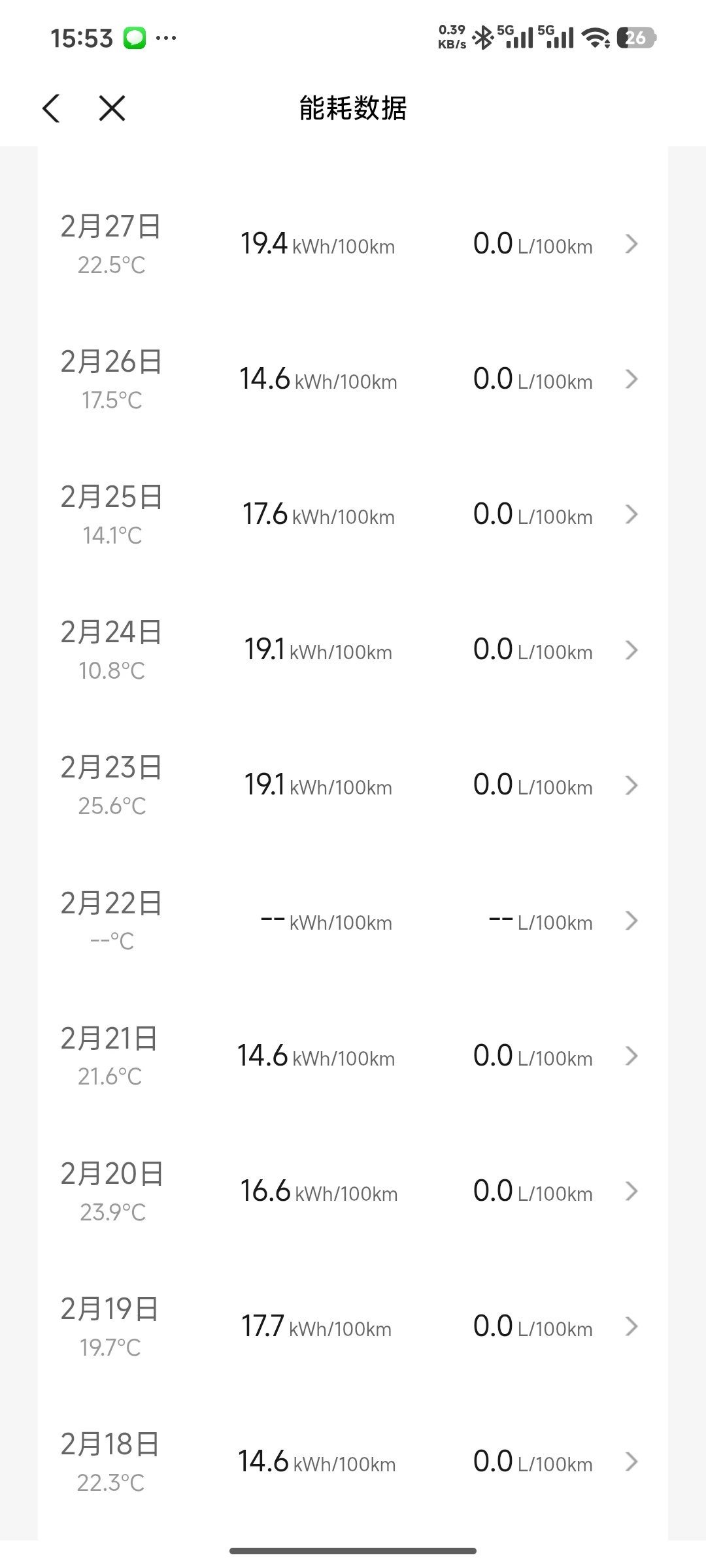Open the 2月18日 date entry
The width and height of the screenshot is (706, 1568).
pyautogui.click(x=110, y=1462)
